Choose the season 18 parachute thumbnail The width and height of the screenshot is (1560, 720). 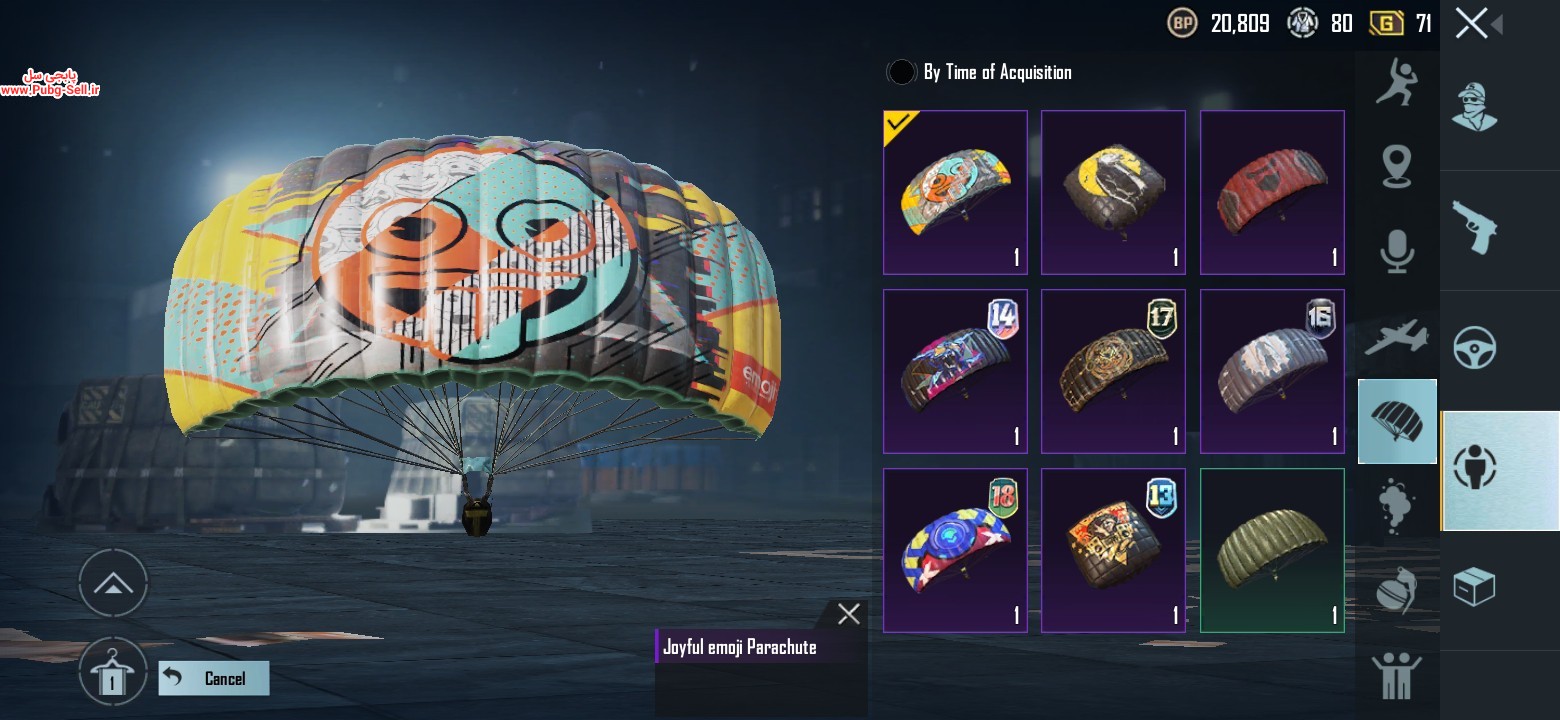click(x=955, y=551)
